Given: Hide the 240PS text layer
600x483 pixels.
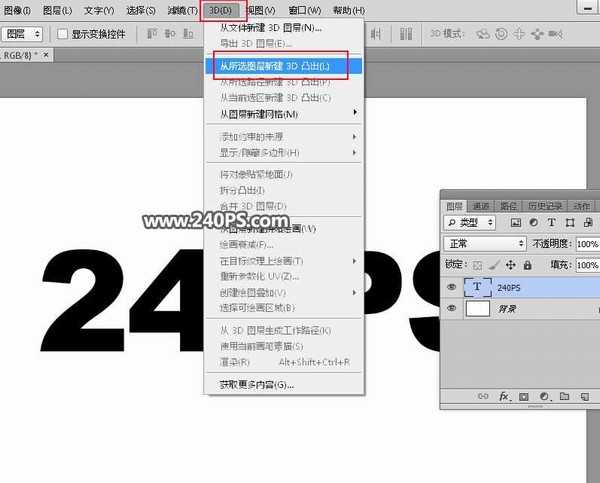Looking at the screenshot, I should 451,287.
